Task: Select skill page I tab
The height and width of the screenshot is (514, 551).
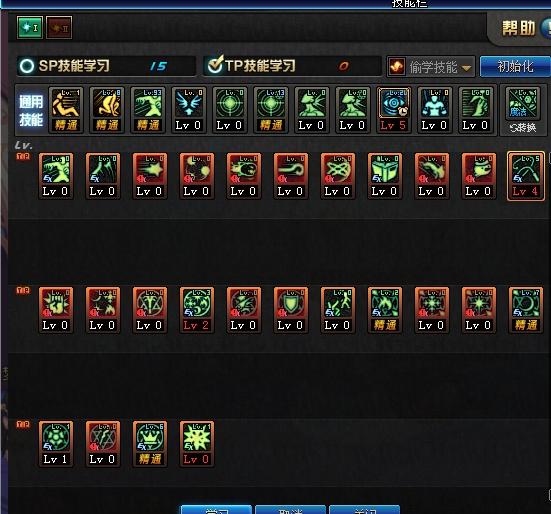Action: pyautogui.click(x=30, y=27)
